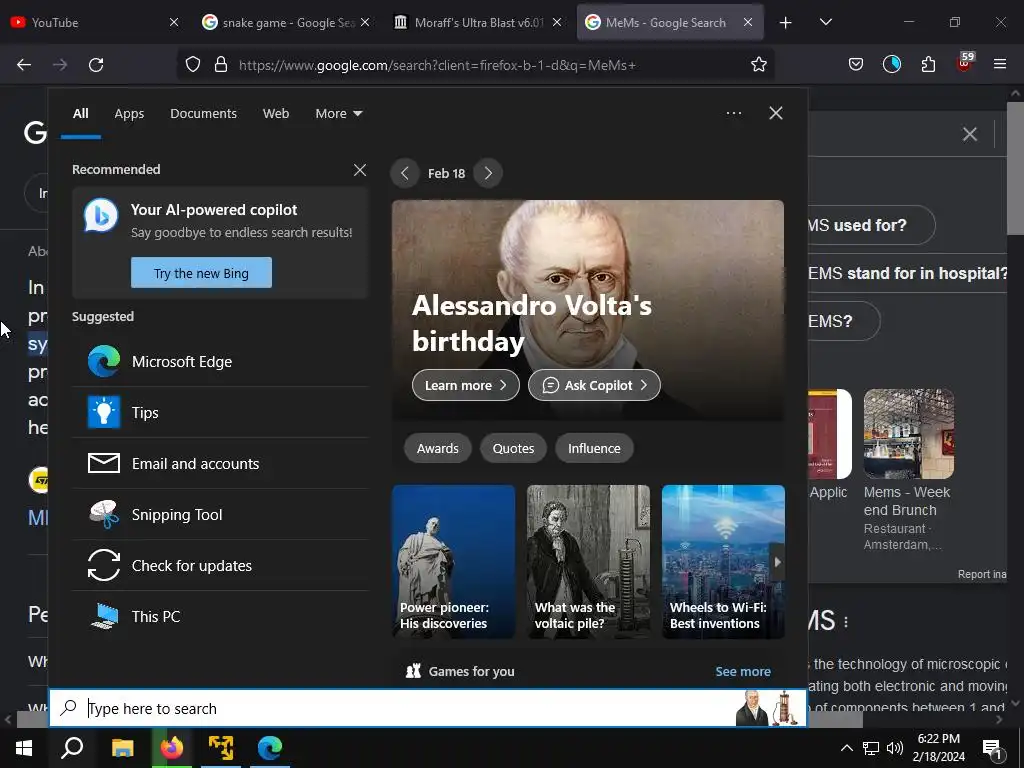The height and width of the screenshot is (768, 1024).
Task: Open What was the voltaic pile card
Action: 588,562
